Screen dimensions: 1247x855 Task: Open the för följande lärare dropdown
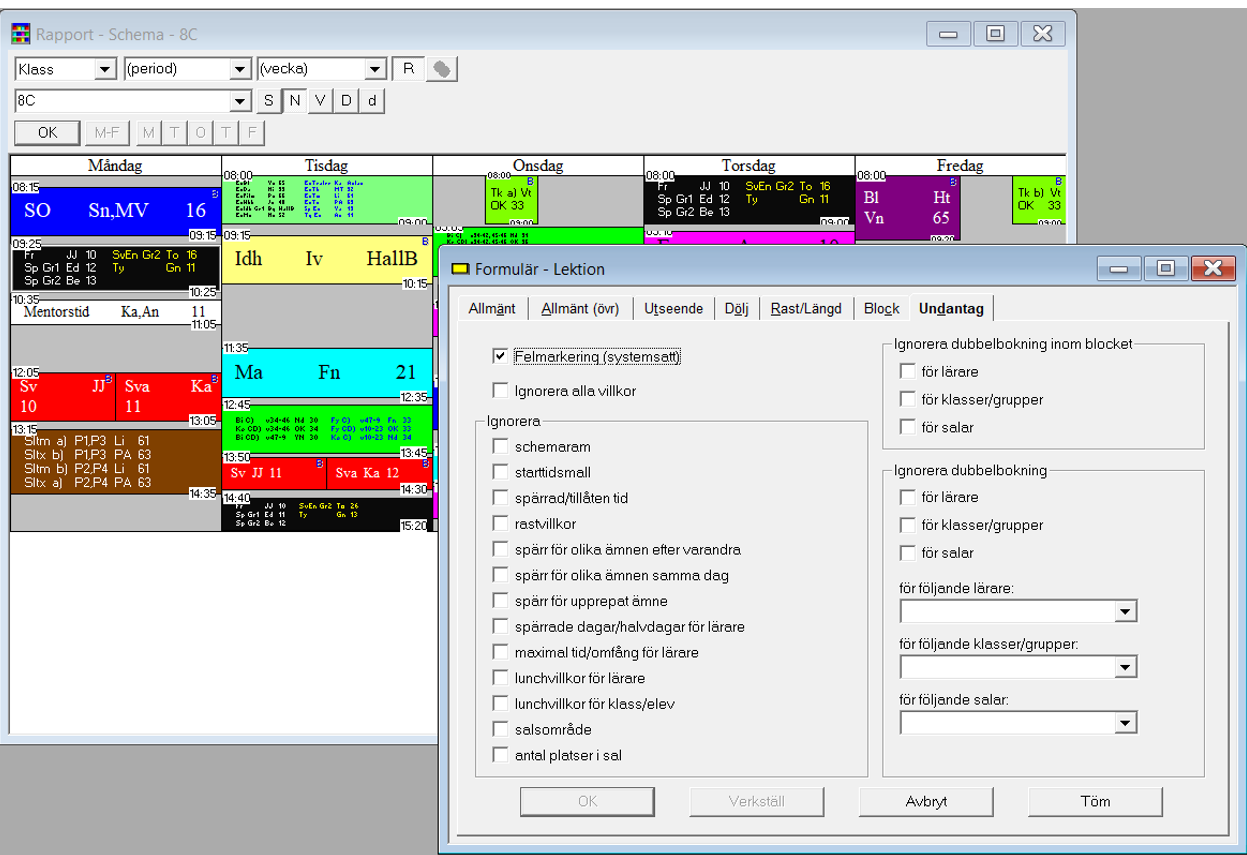(1125, 612)
